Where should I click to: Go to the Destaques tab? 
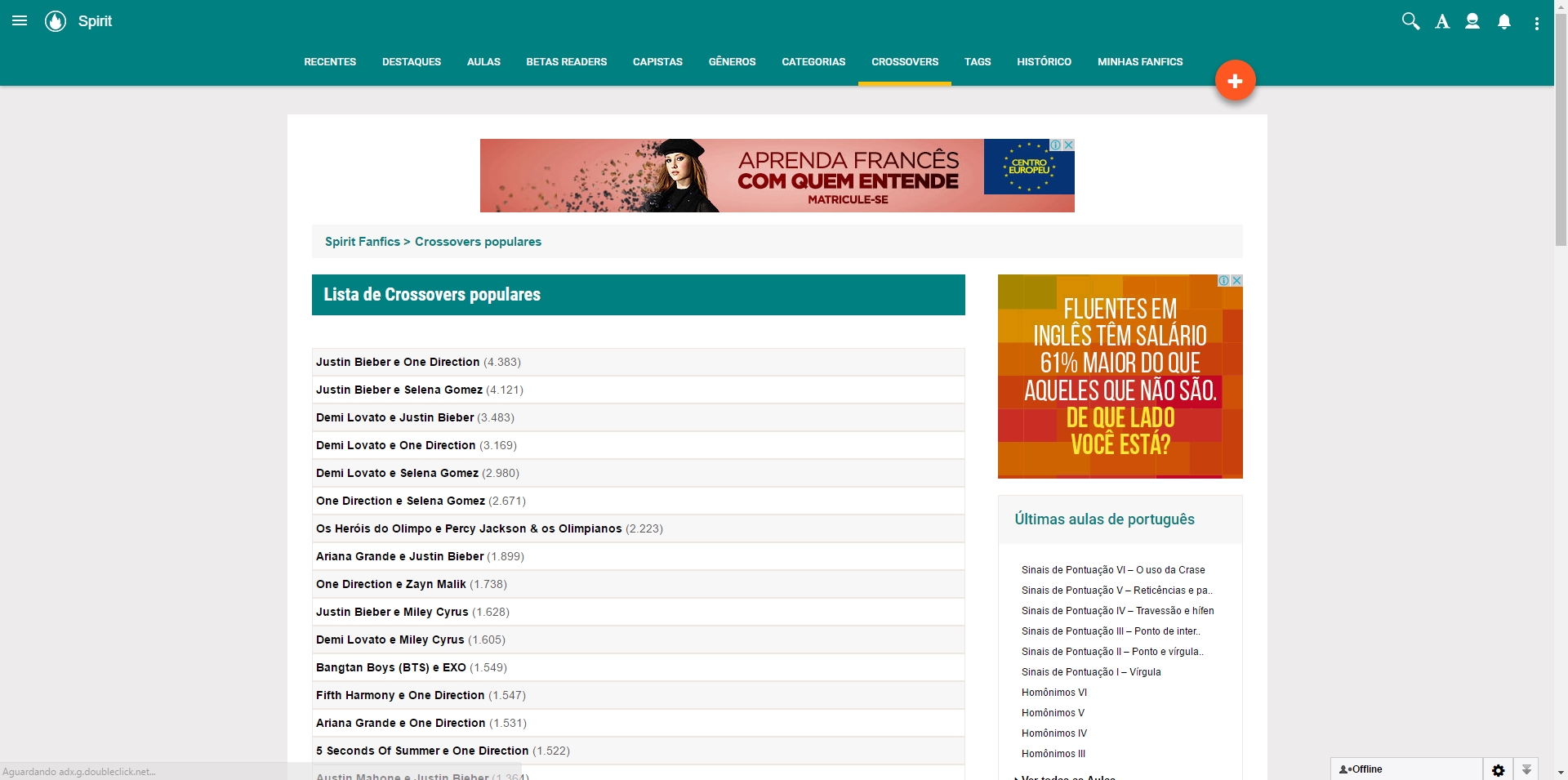(x=412, y=62)
